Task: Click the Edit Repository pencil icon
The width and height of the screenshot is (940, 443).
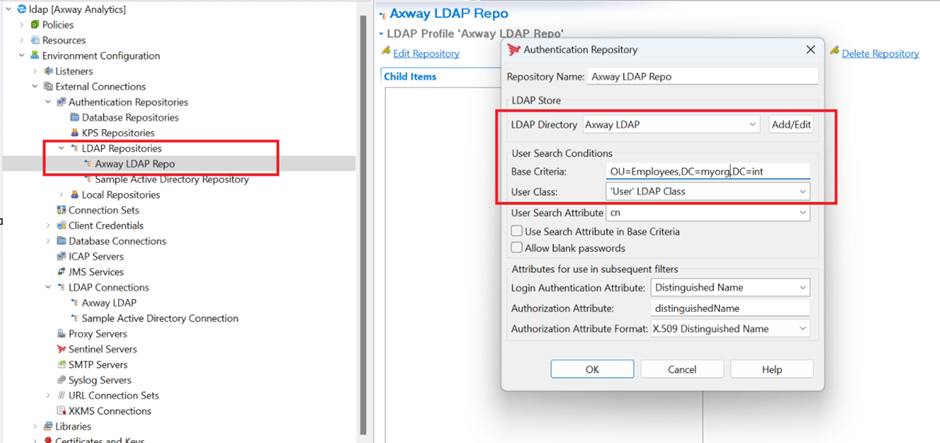Action: (x=386, y=52)
